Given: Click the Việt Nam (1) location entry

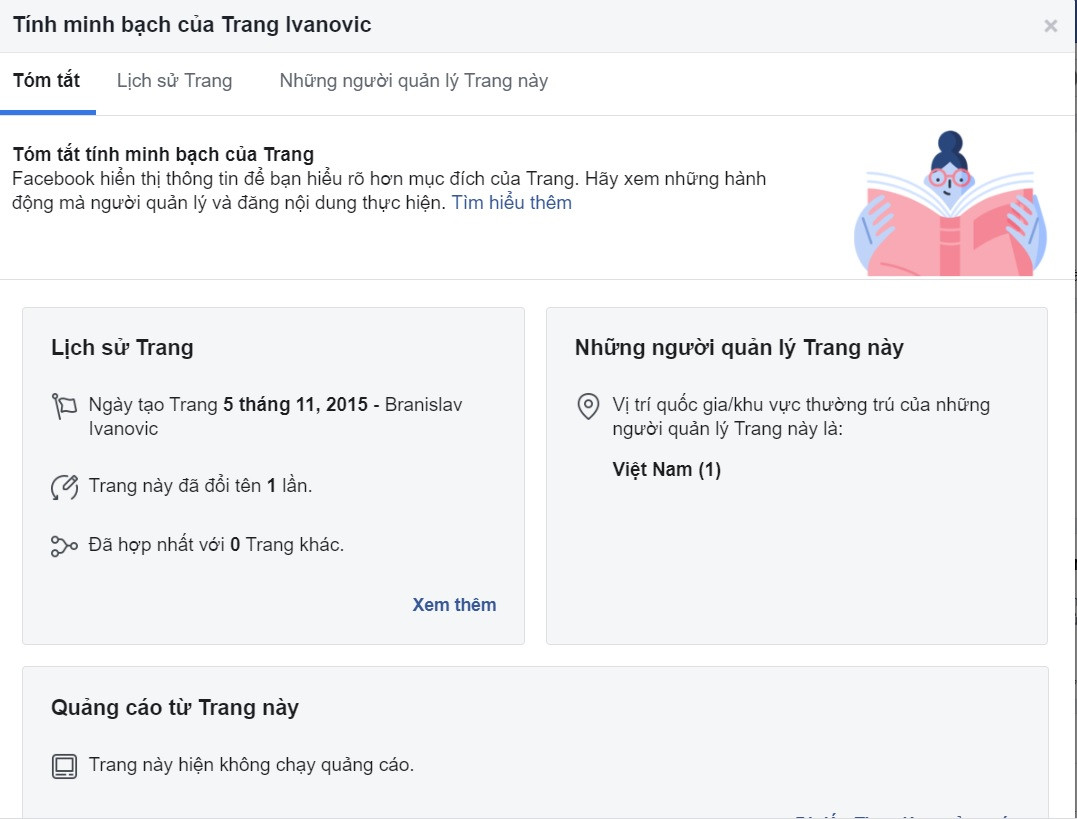Looking at the screenshot, I should (666, 470).
